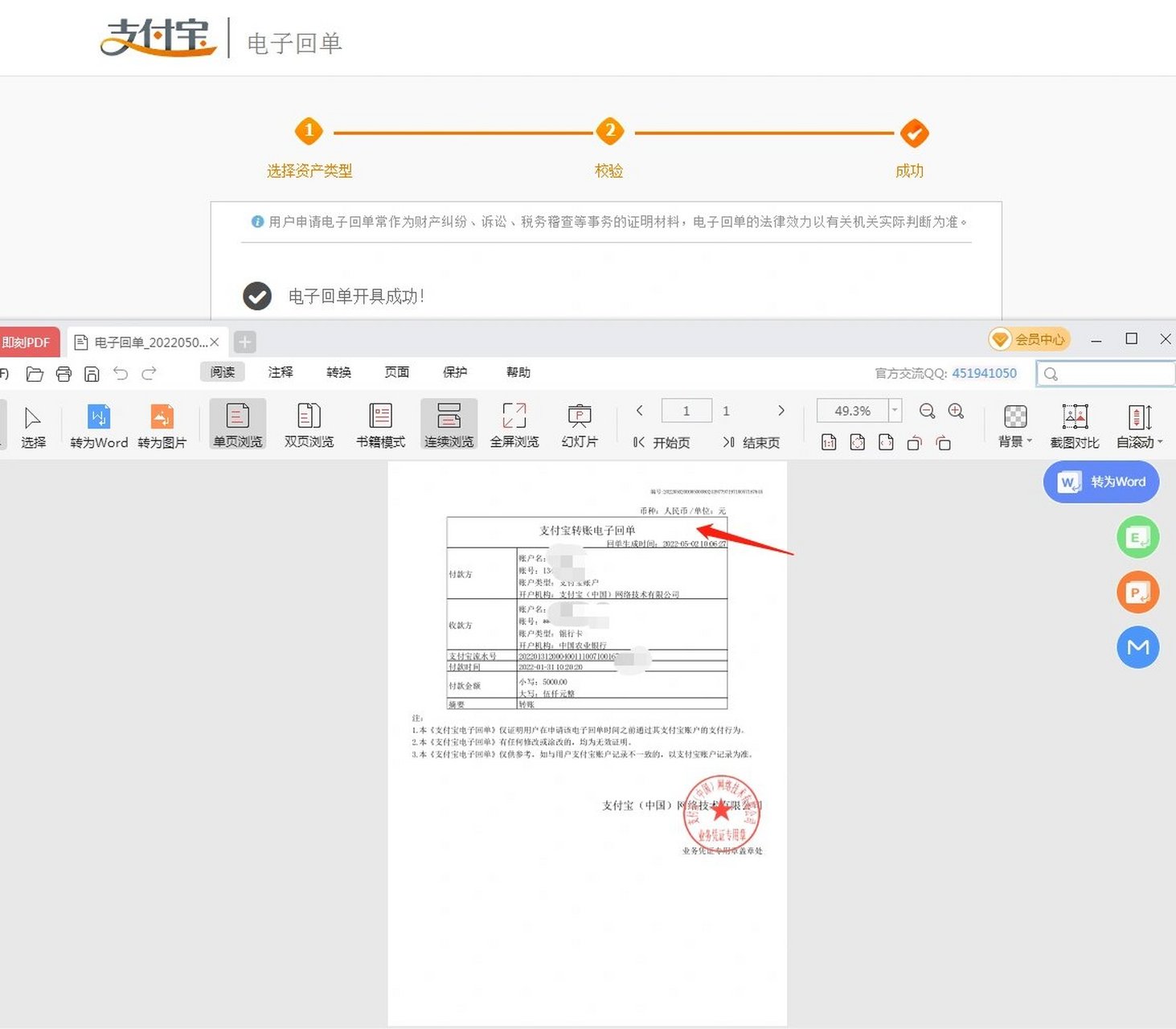Click floating blue mail icon
Image resolution: width=1176 pixels, height=1029 pixels.
pos(1138,647)
